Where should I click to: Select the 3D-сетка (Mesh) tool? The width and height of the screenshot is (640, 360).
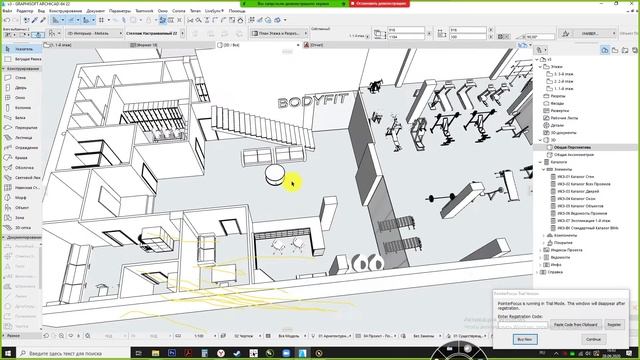22,227
